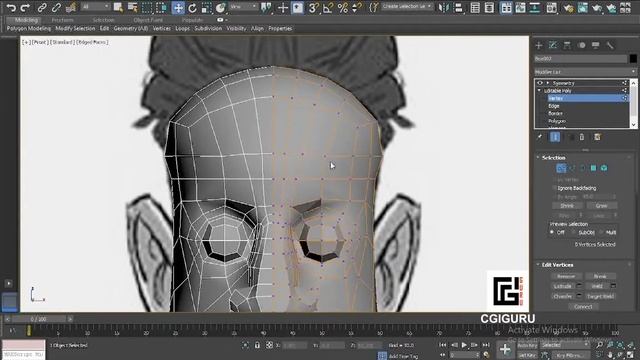The height and width of the screenshot is (360, 640).
Task: Choose Rectangular Selection Region tool
Action: click(147, 7)
